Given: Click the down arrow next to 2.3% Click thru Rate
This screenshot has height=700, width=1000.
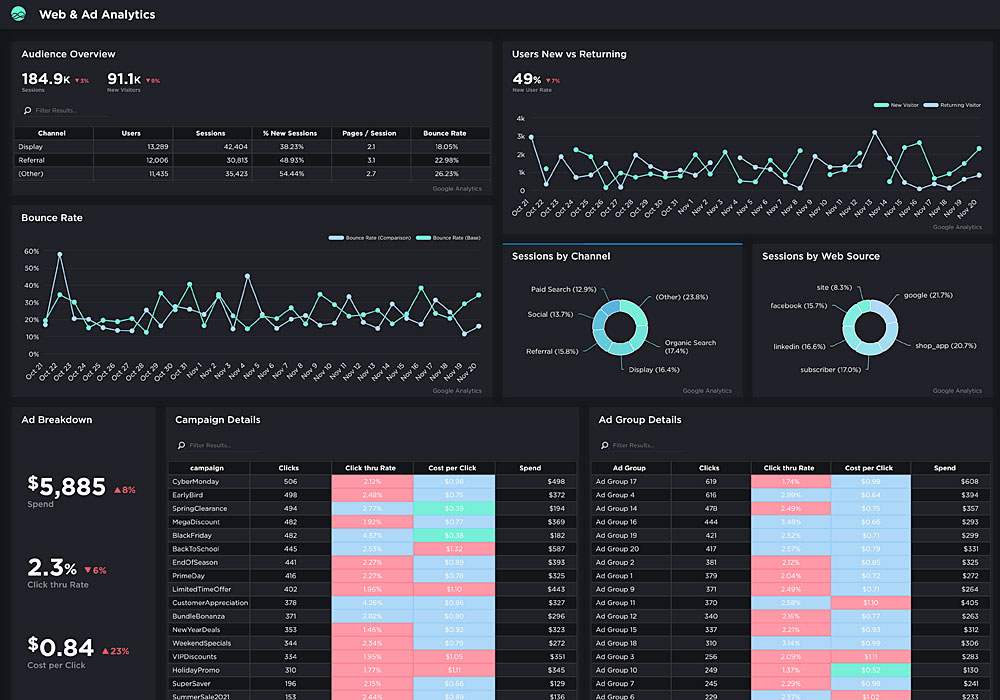Looking at the screenshot, I should 88,570.
